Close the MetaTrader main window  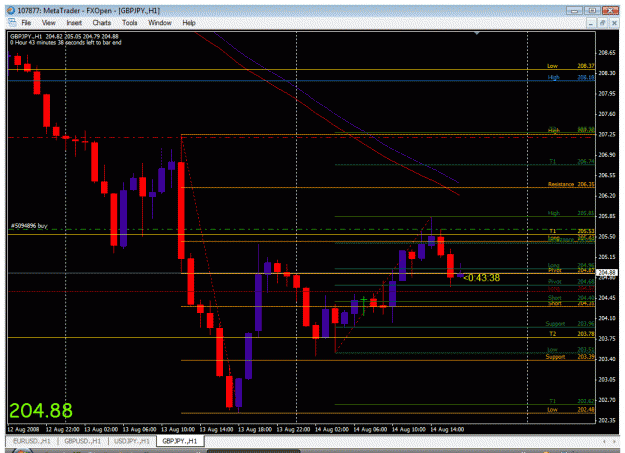(x=610, y=11)
